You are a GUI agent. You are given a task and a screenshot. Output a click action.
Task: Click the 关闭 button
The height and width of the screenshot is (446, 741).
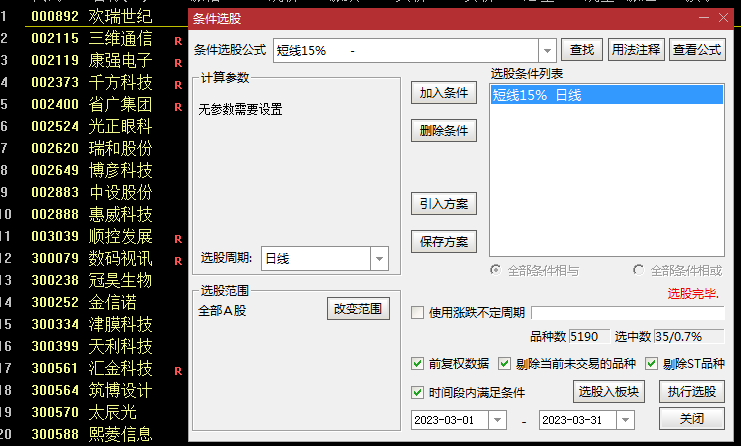point(692,419)
